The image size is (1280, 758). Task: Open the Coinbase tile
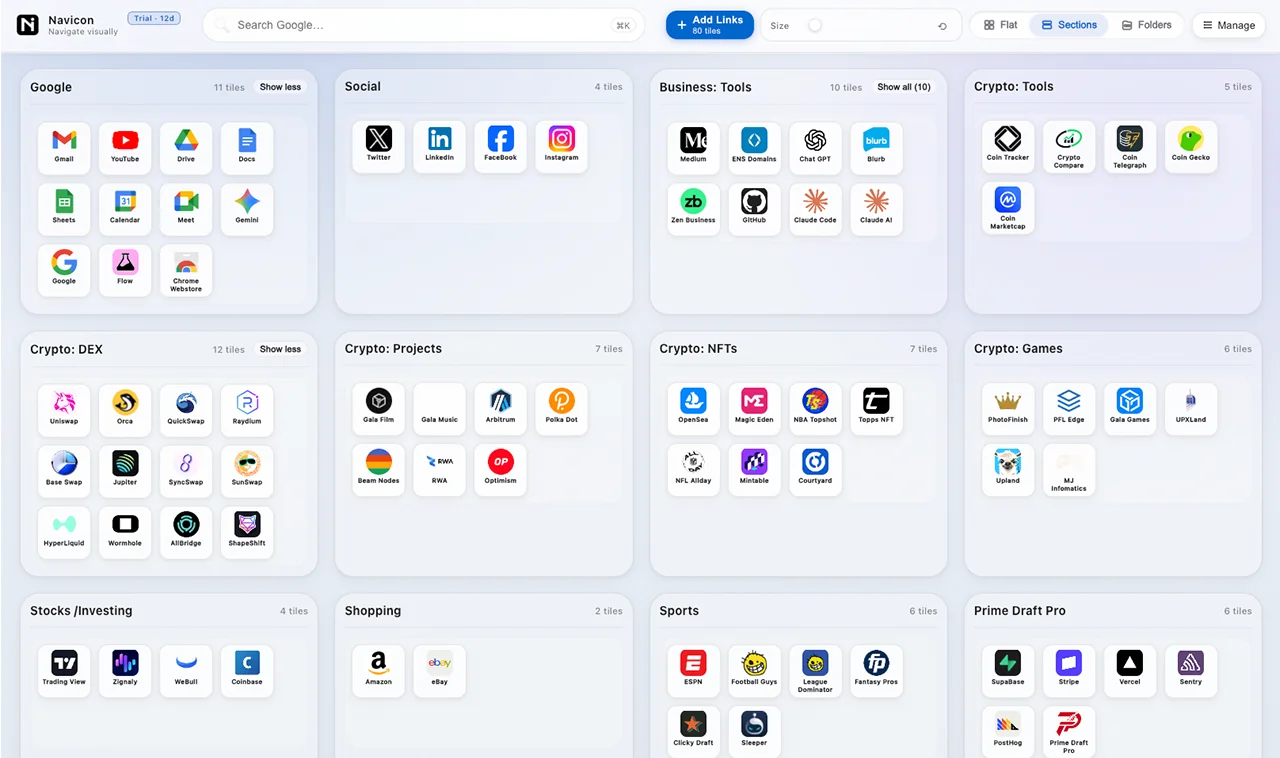247,672
